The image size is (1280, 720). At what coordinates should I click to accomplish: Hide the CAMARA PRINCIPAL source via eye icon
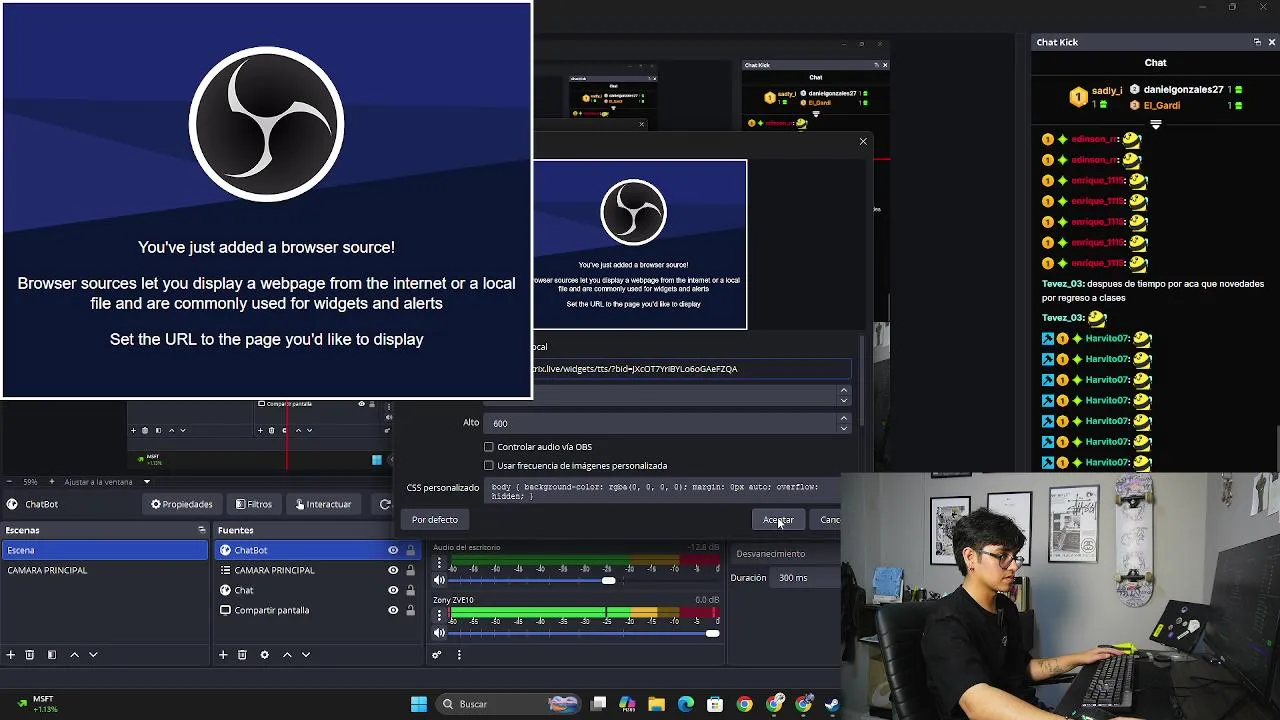click(x=393, y=570)
